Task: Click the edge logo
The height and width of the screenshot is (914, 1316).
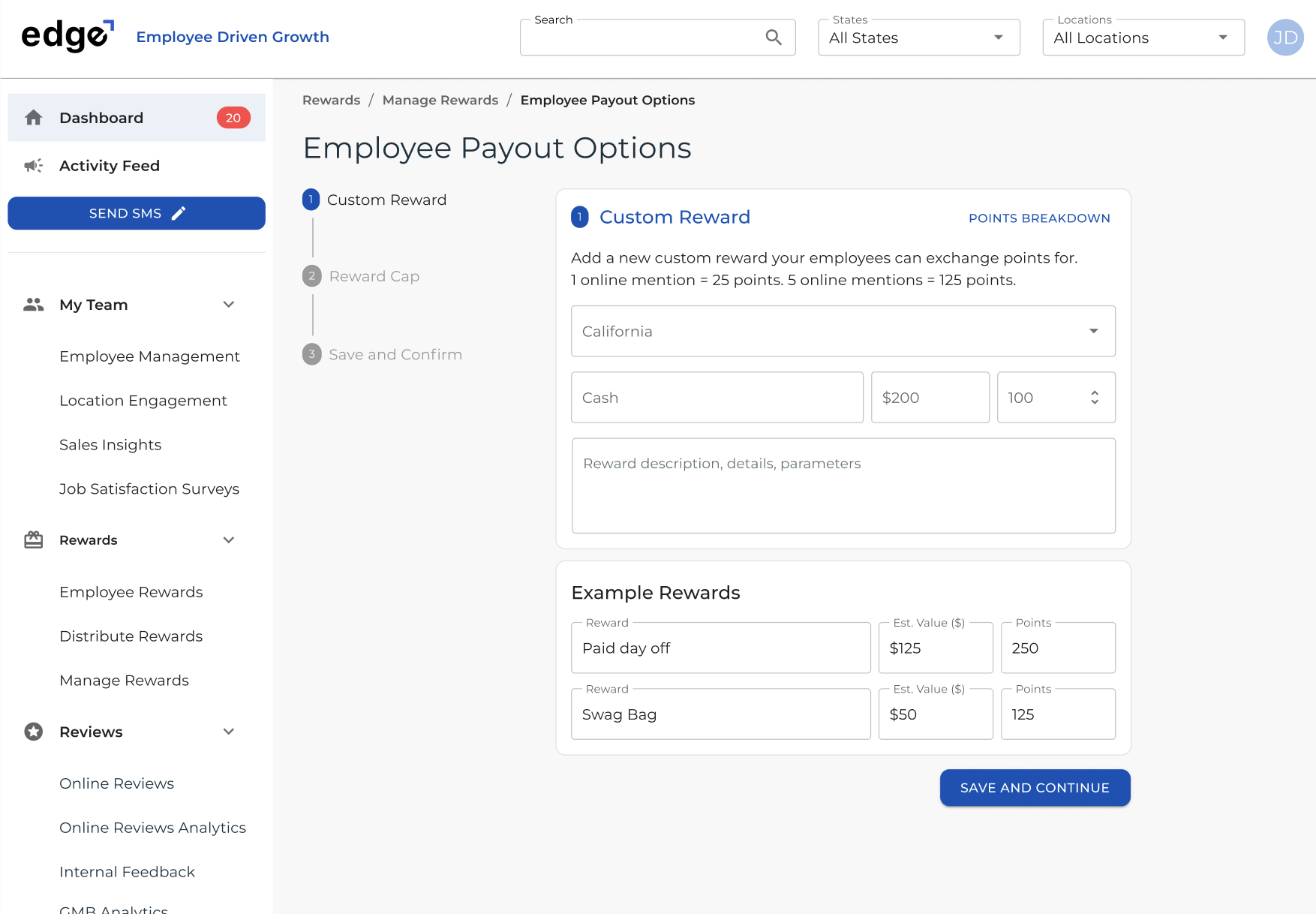Action: (x=67, y=36)
